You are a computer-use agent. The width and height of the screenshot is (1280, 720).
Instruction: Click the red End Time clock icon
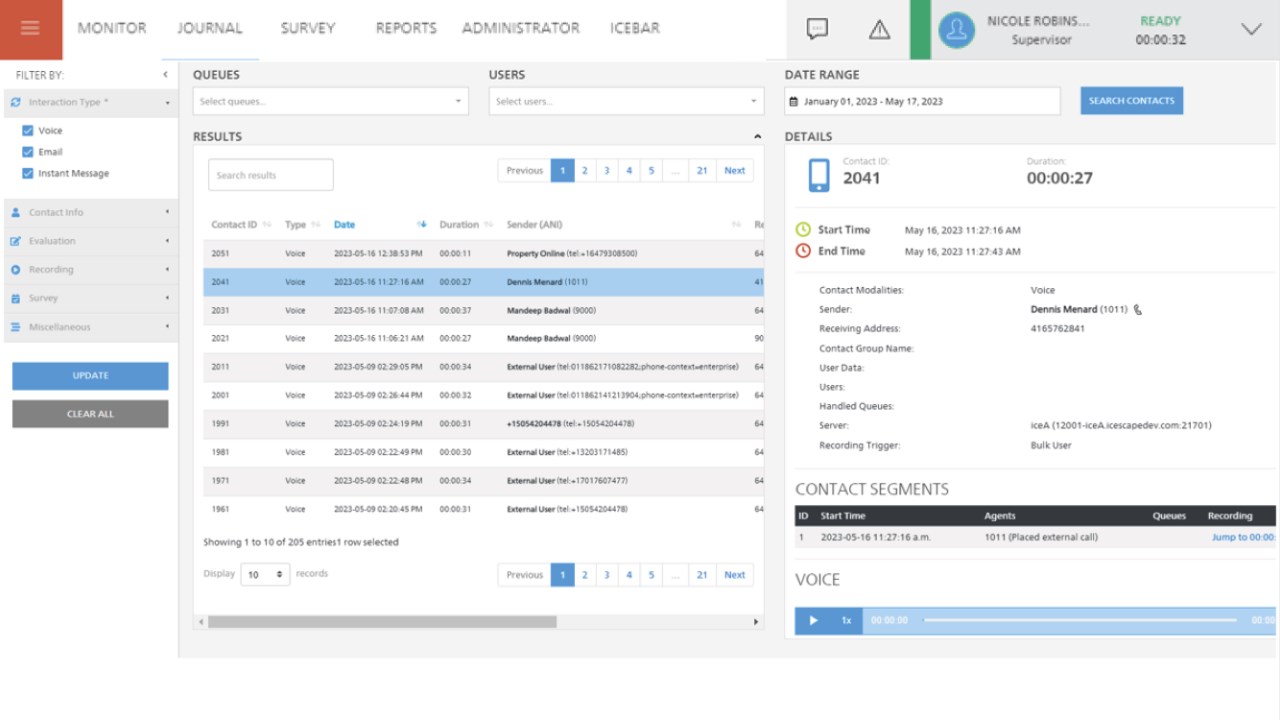pyautogui.click(x=803, y=251)
